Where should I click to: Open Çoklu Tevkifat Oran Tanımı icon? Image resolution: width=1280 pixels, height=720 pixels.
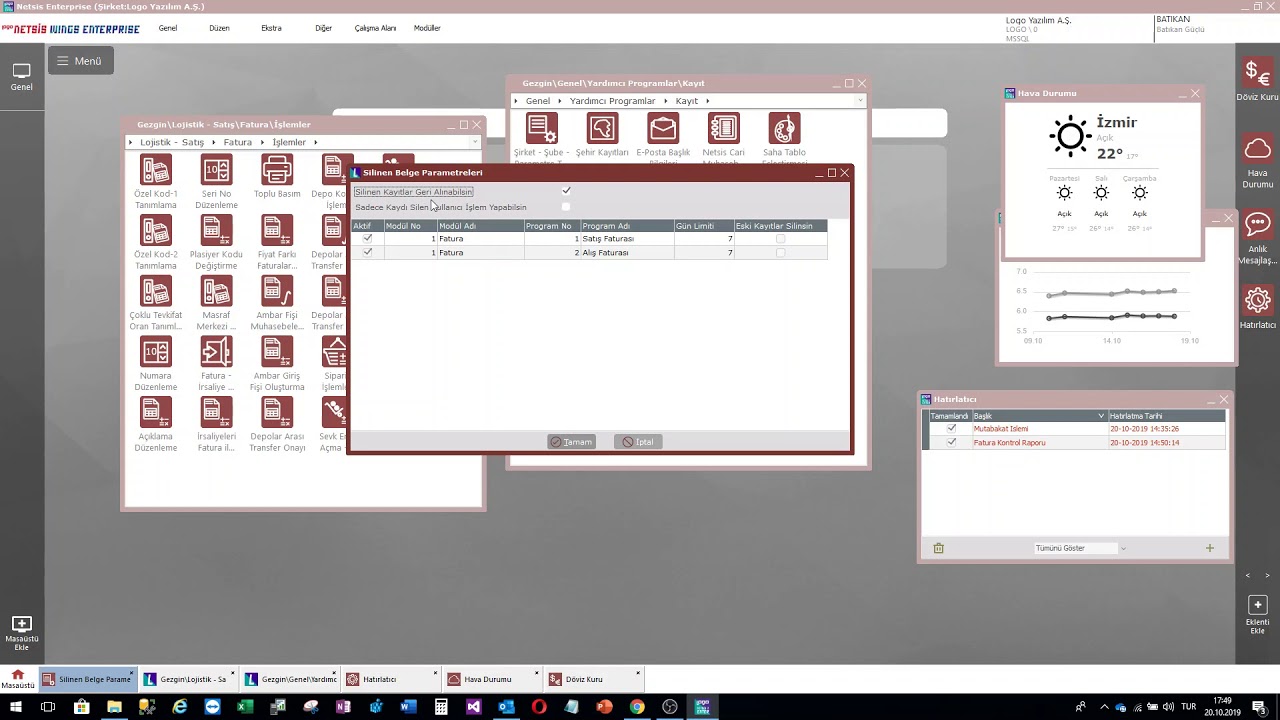[156, 291]
